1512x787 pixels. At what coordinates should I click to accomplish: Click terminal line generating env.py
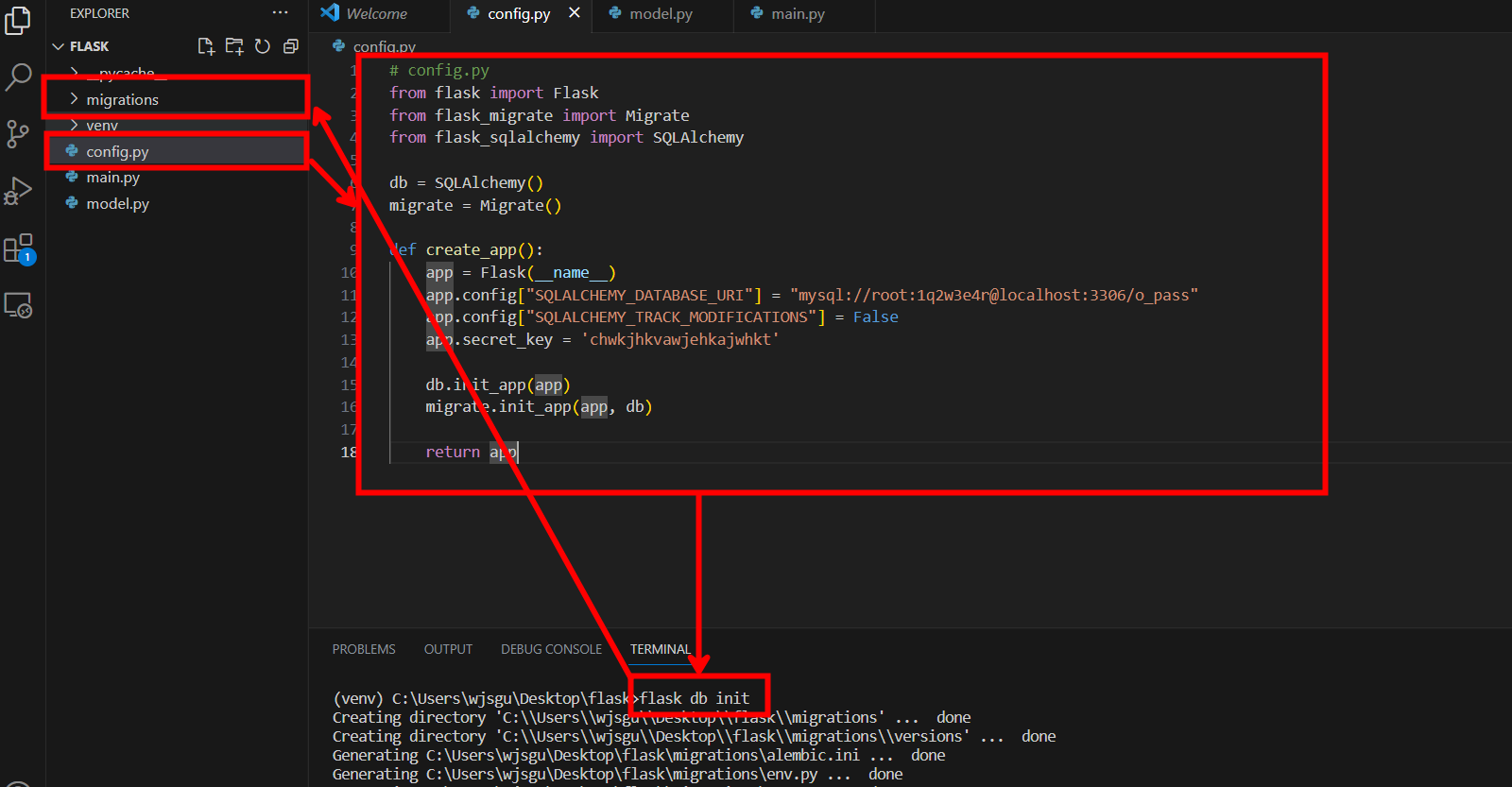tap(618, 774)
